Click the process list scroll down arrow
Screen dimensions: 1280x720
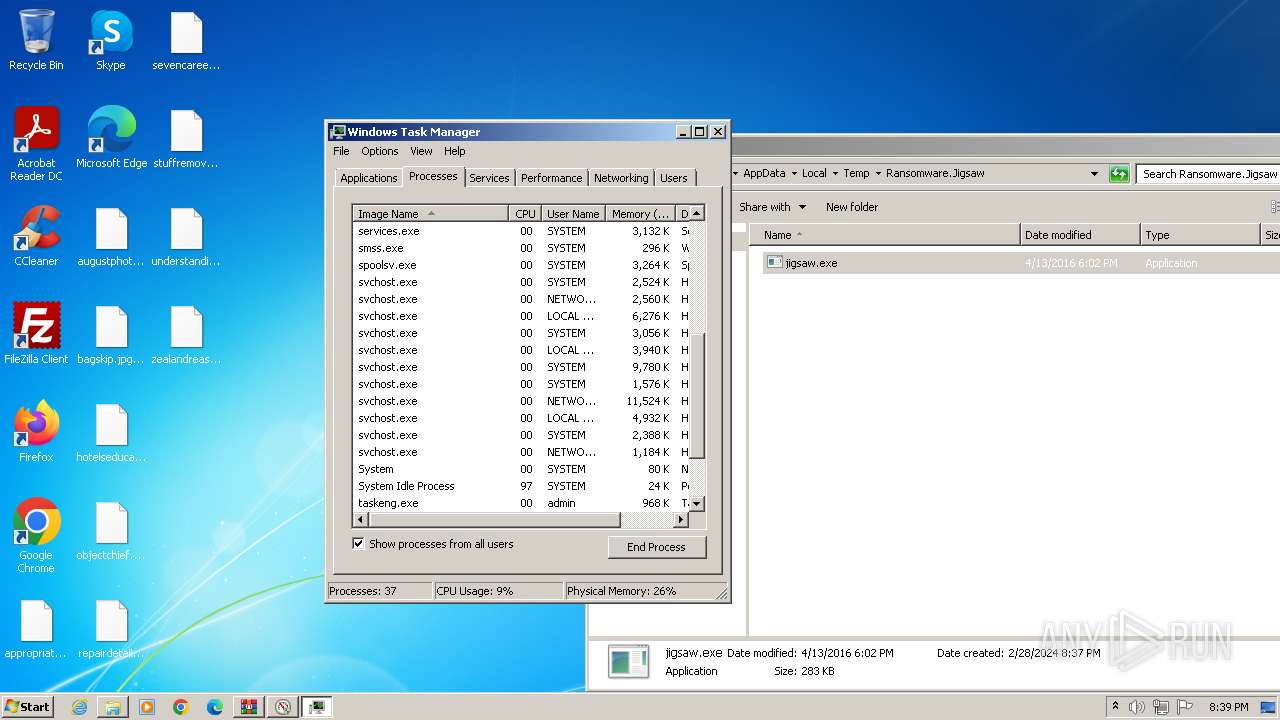tap(697, 504)
